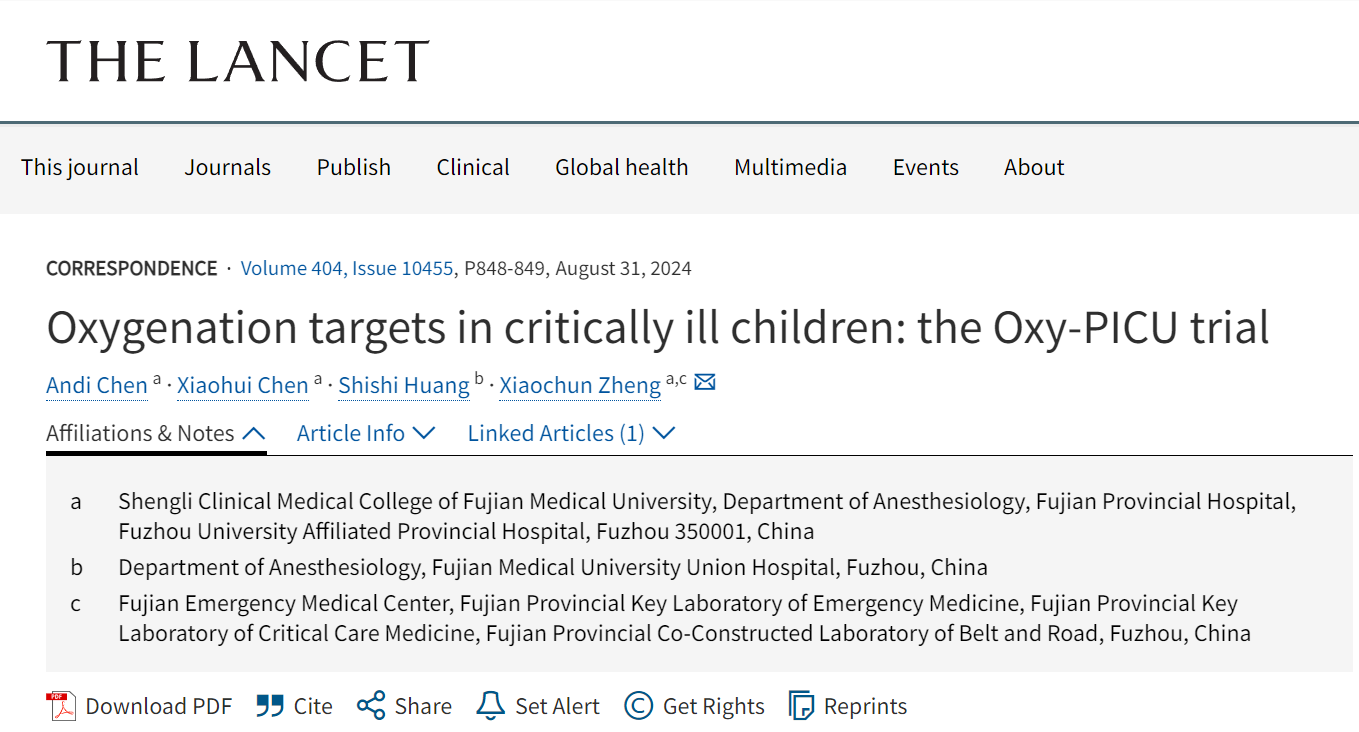Open the Multimedia menu item
Screen dimensions: 1359x732
pyautogui.click(x=790, y=168)
